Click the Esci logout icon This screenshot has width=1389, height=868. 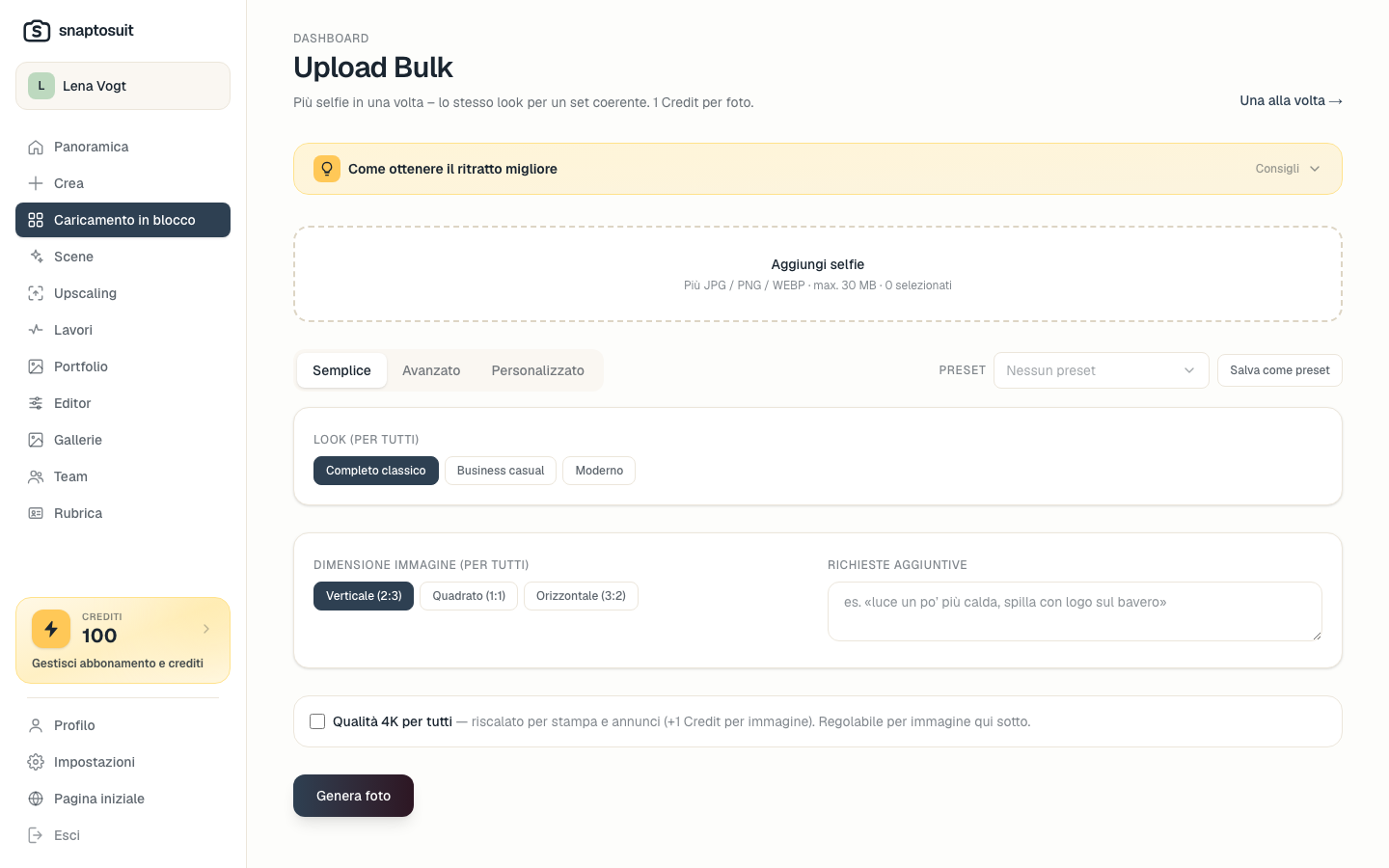pyautogui.click(x=36, y=835)
